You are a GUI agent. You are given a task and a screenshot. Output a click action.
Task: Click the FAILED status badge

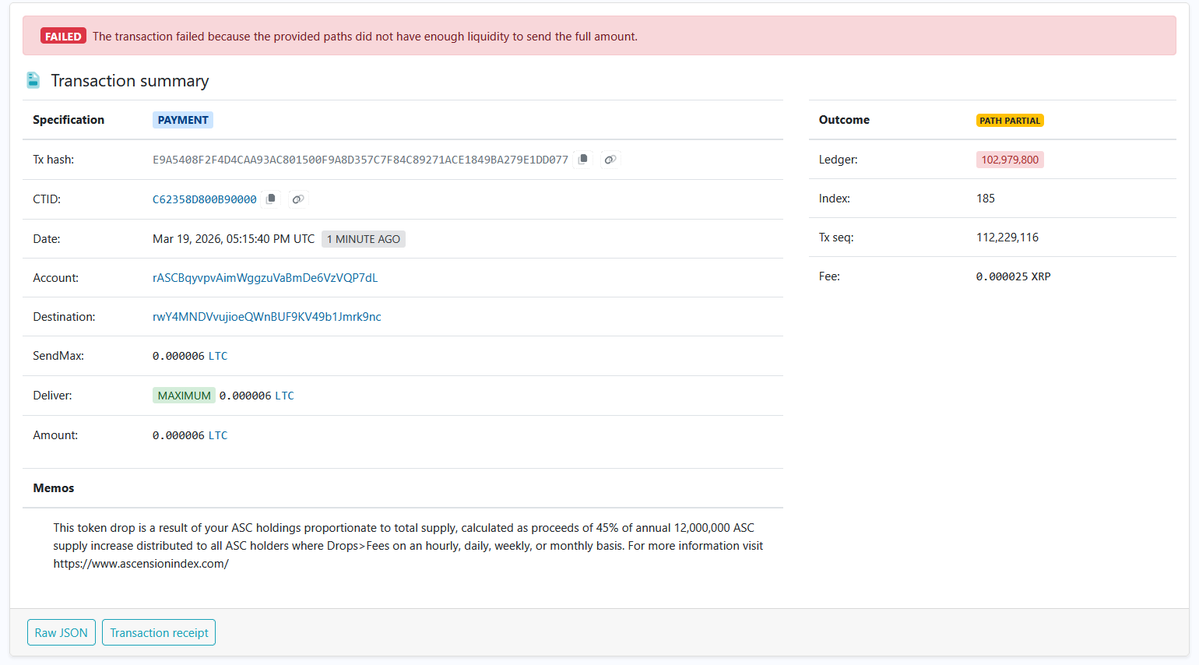[x=63, y=37]
